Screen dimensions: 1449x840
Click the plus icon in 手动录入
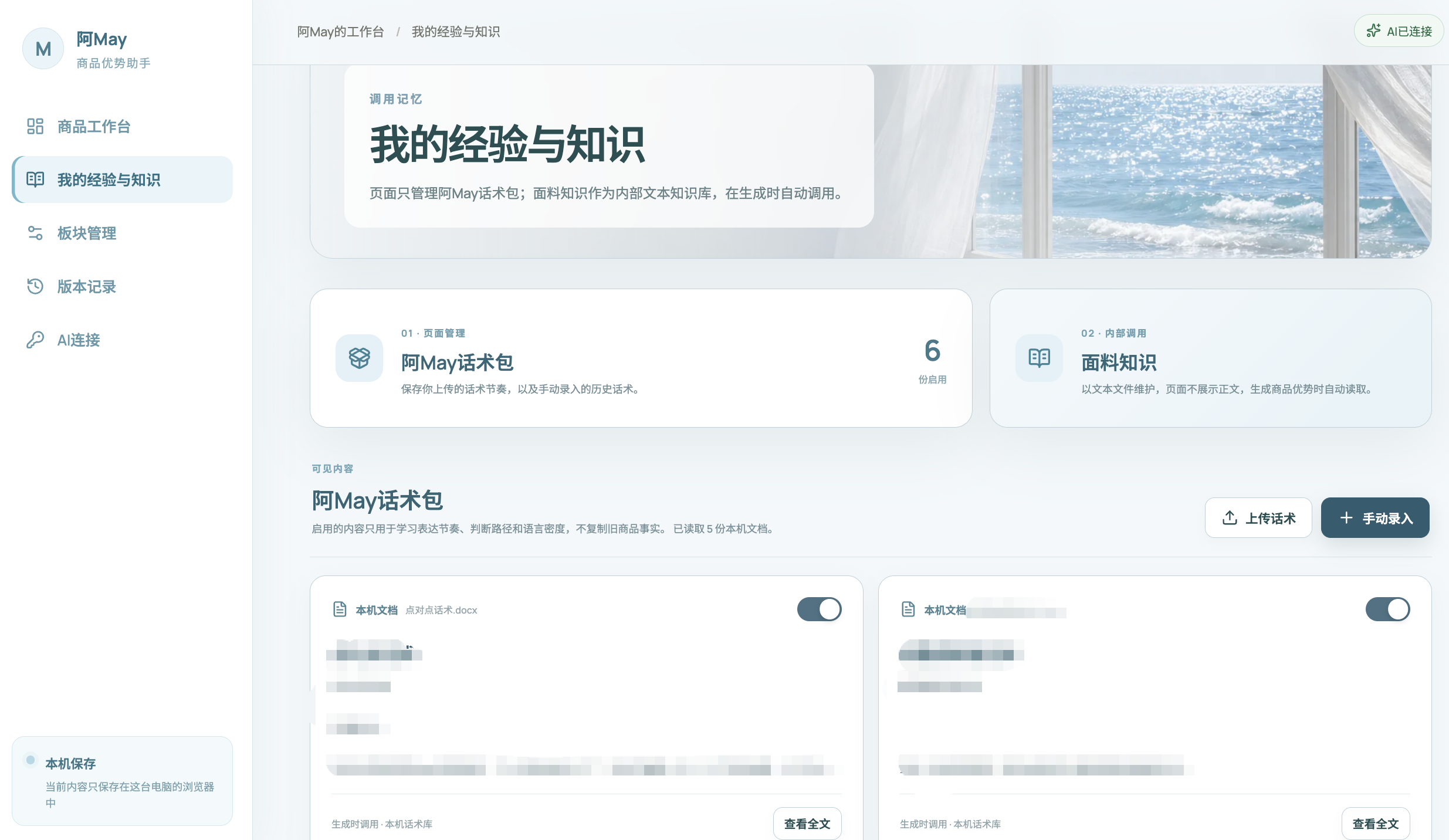1346,518
